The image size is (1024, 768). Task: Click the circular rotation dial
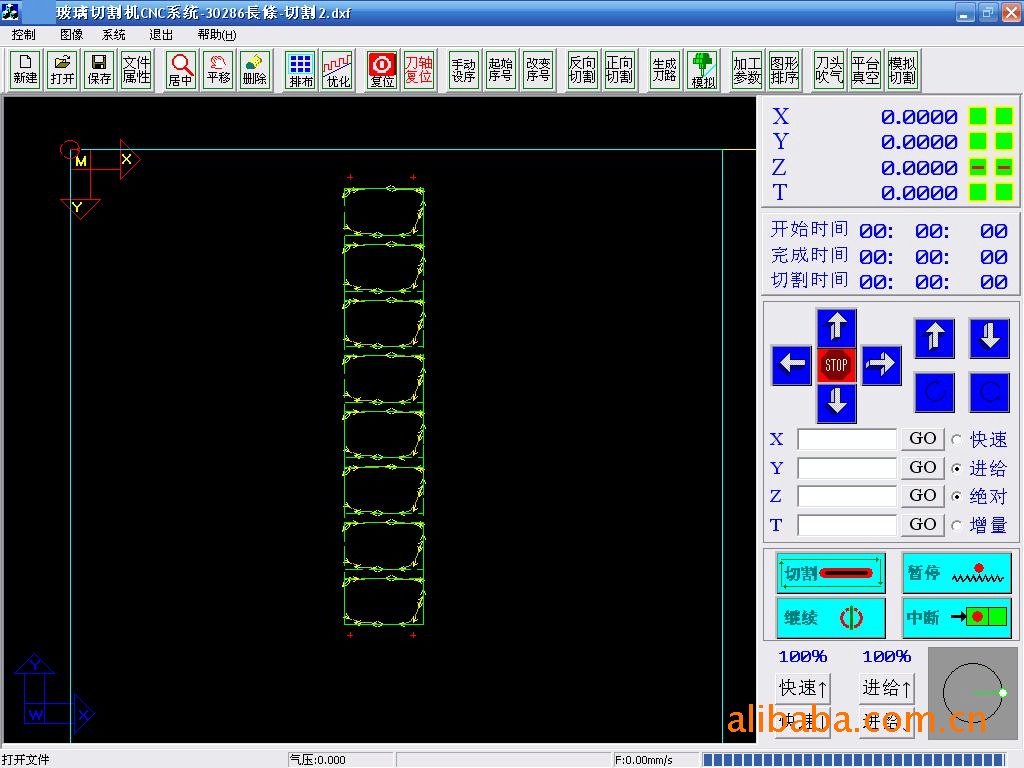click(x=973, y=693)
